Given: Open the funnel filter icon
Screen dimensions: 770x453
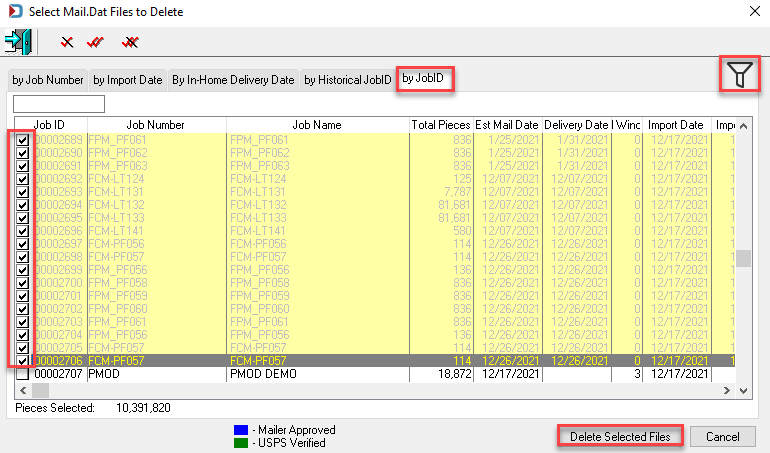Looking at the screenshot, I should coord(740,74).
